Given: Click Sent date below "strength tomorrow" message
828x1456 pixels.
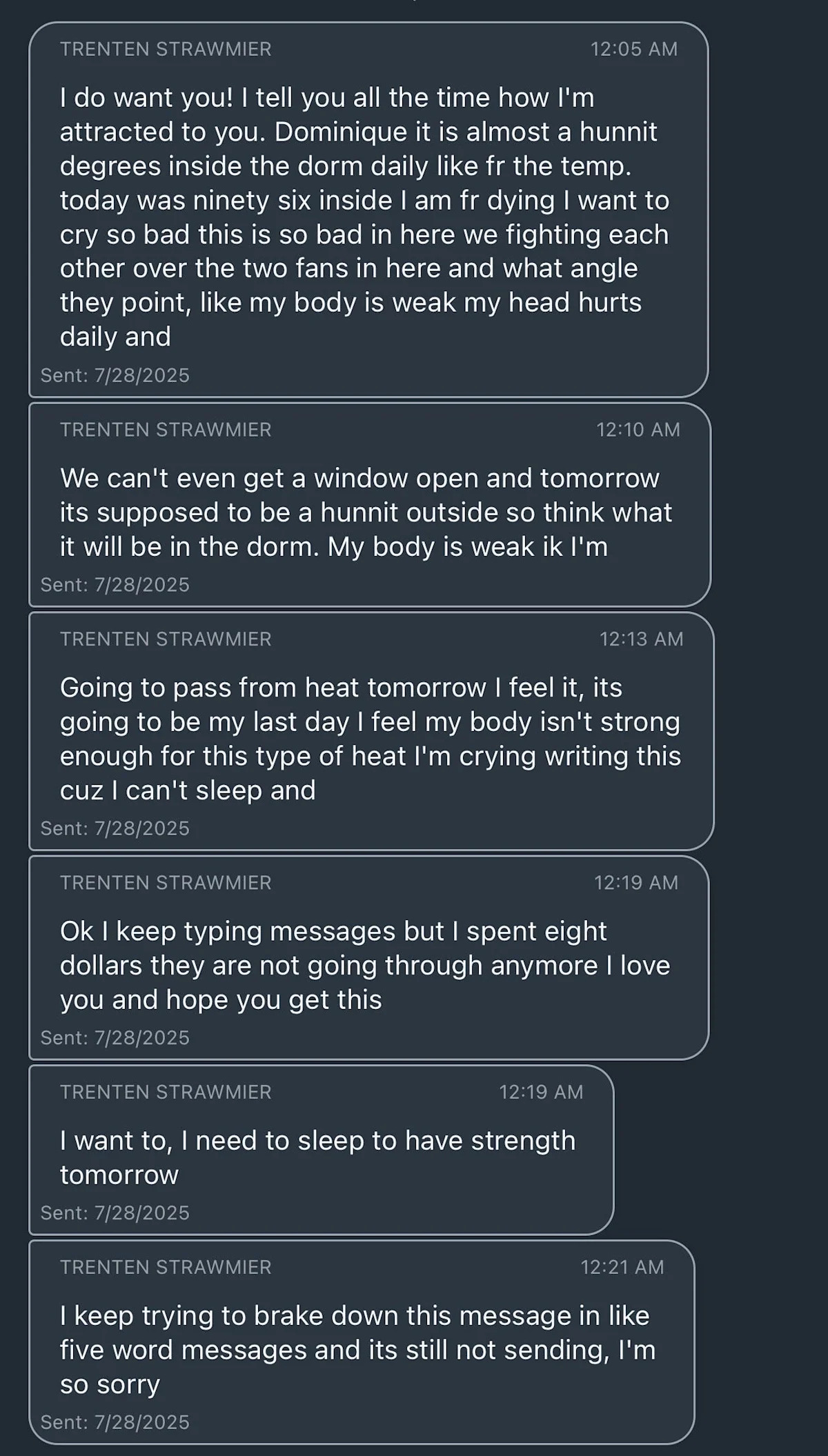Looking at the screenshot, I should point(115,1213).
